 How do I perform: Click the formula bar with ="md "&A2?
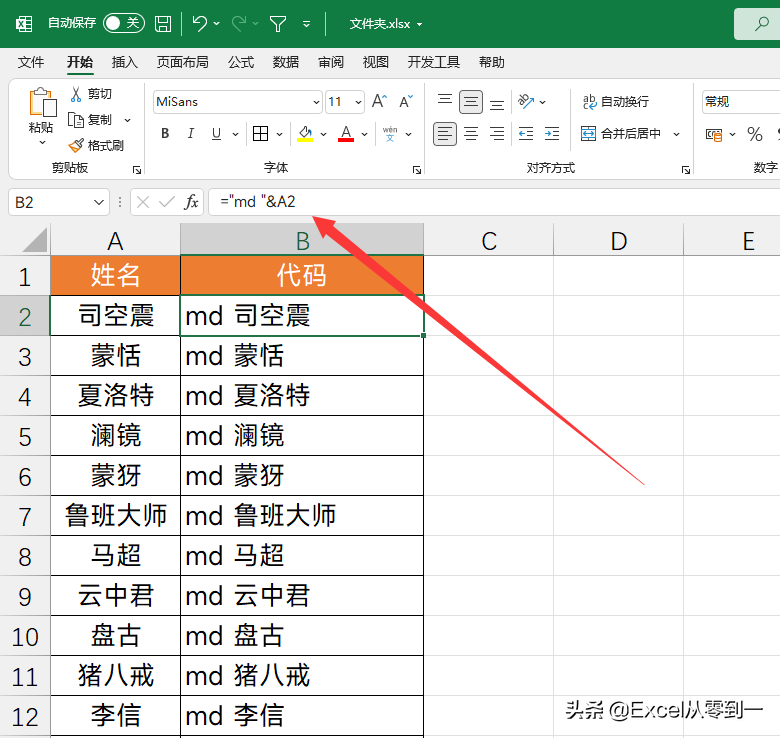click(x=494, y=202)
